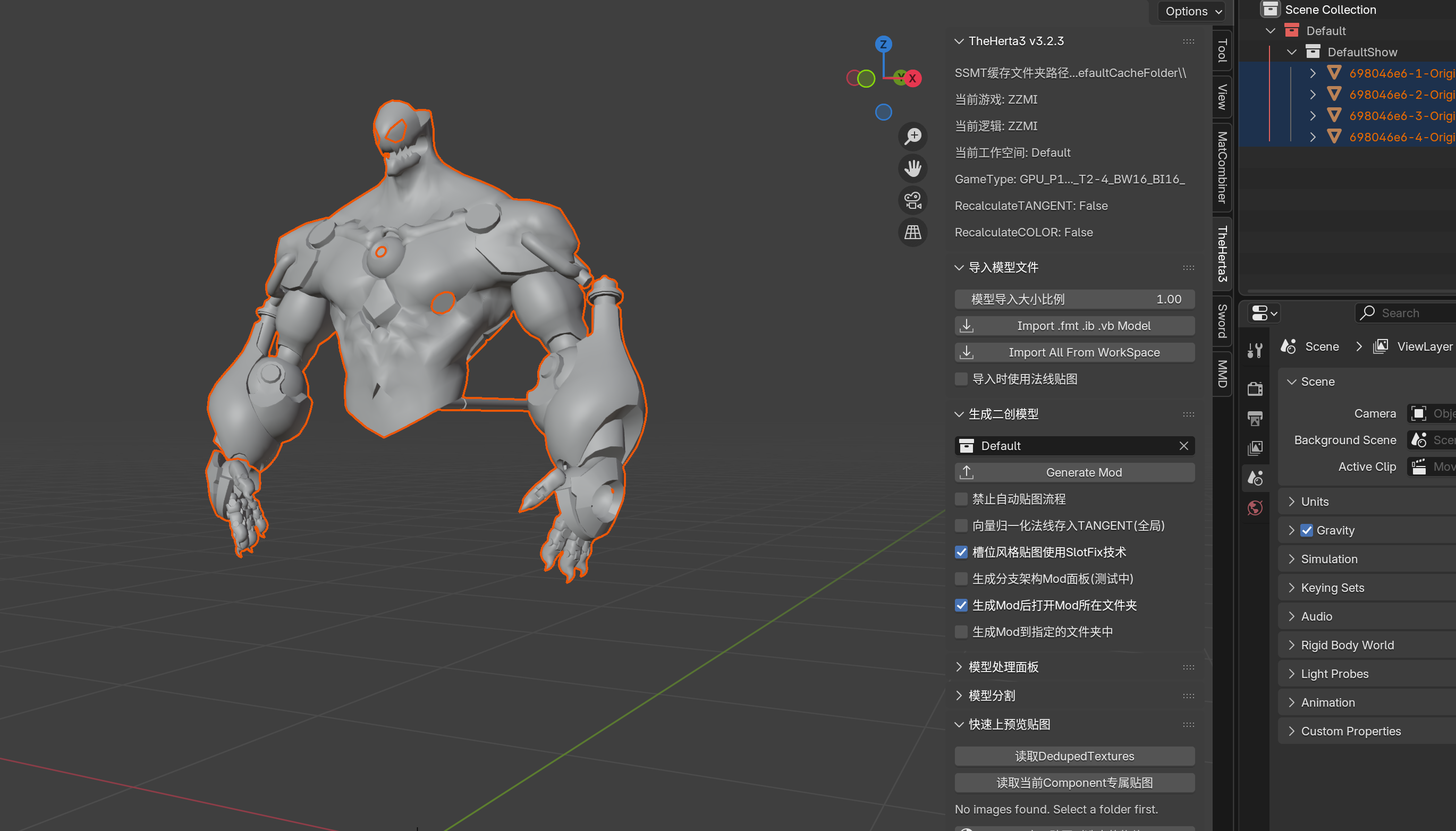Open Output properties via the printer icon
Screen dimensions: 1456x831
click(1256, 418)
